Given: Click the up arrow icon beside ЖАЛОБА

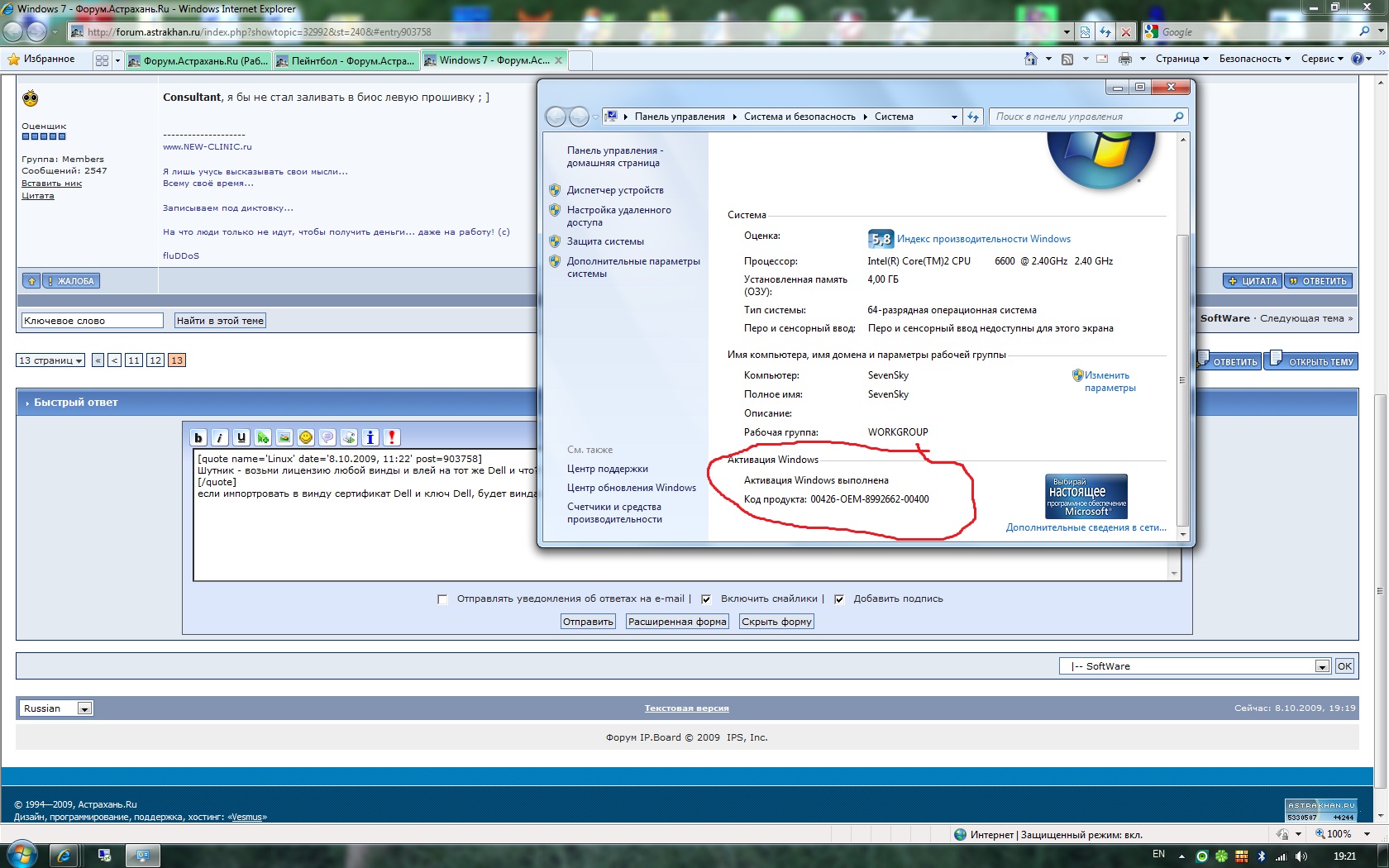Looking at the screenshot, I should click(x=31, y=281).
